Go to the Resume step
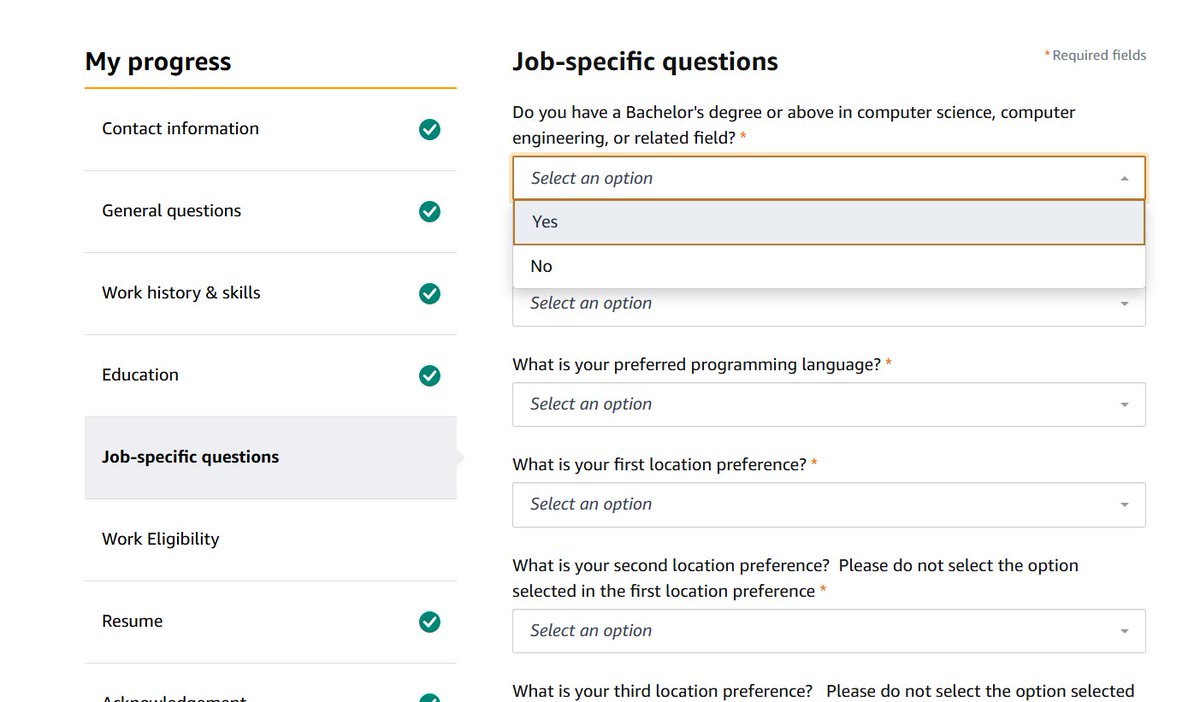The image size is (1200, 702). pos(270,621)
